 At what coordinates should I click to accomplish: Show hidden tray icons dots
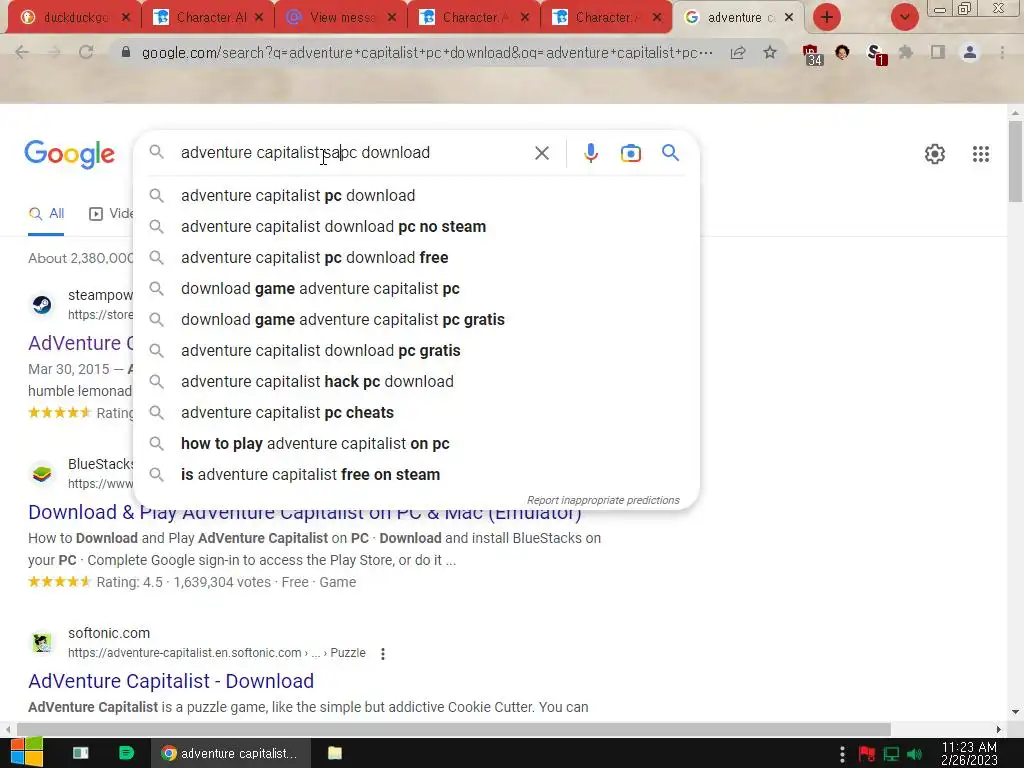pyautogui.click(x=842, y=754)
